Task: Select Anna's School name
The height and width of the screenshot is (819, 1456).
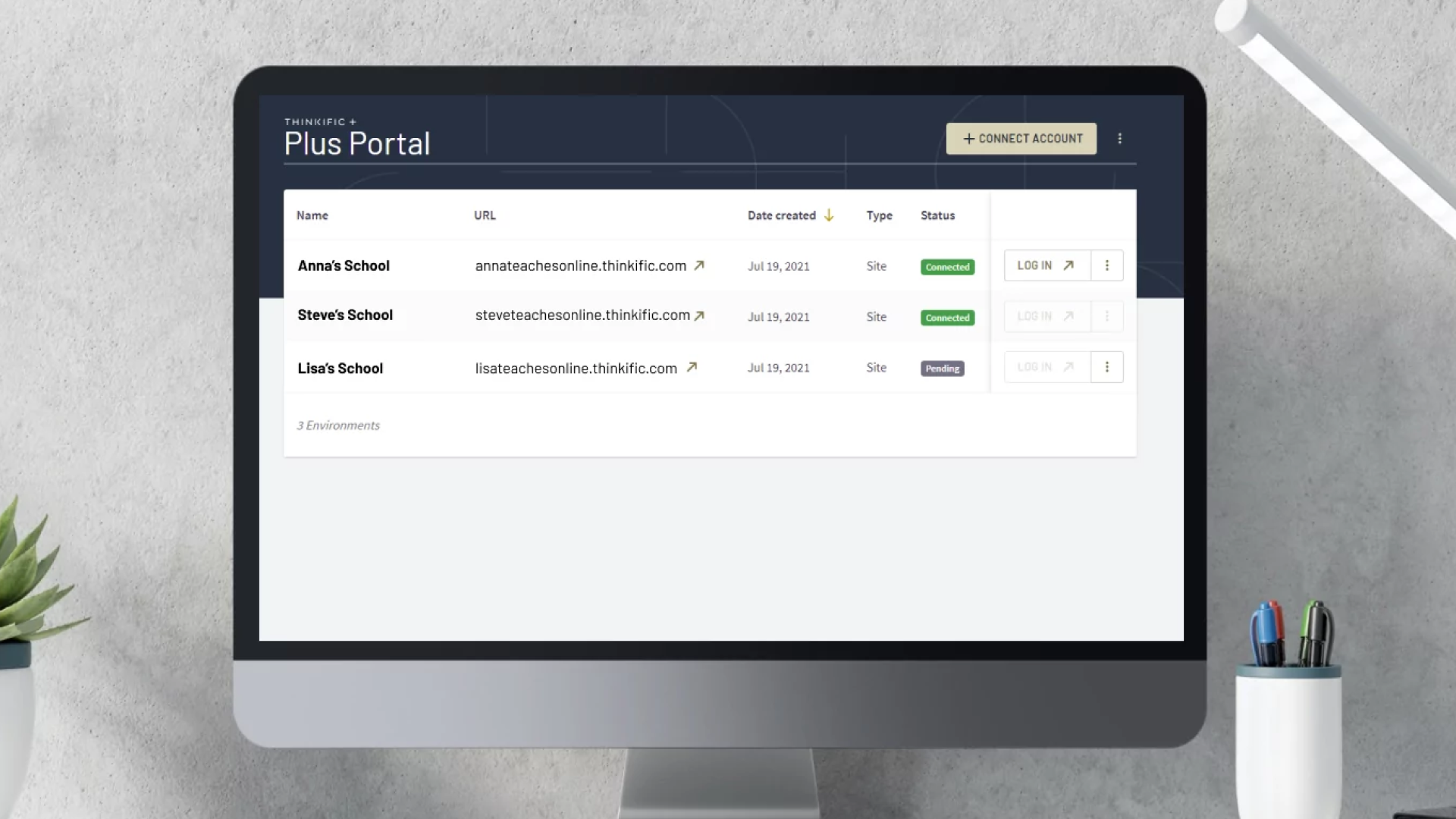Action: [x=344, y=266]
